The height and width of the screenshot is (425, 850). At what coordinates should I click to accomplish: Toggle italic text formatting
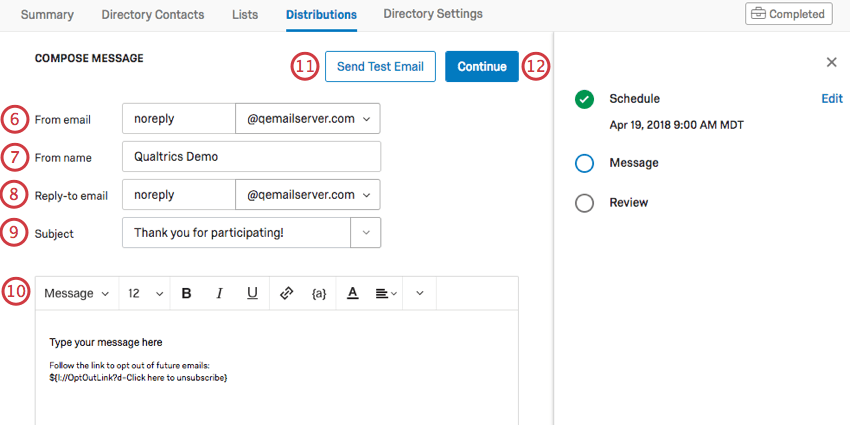coord(219,294)
